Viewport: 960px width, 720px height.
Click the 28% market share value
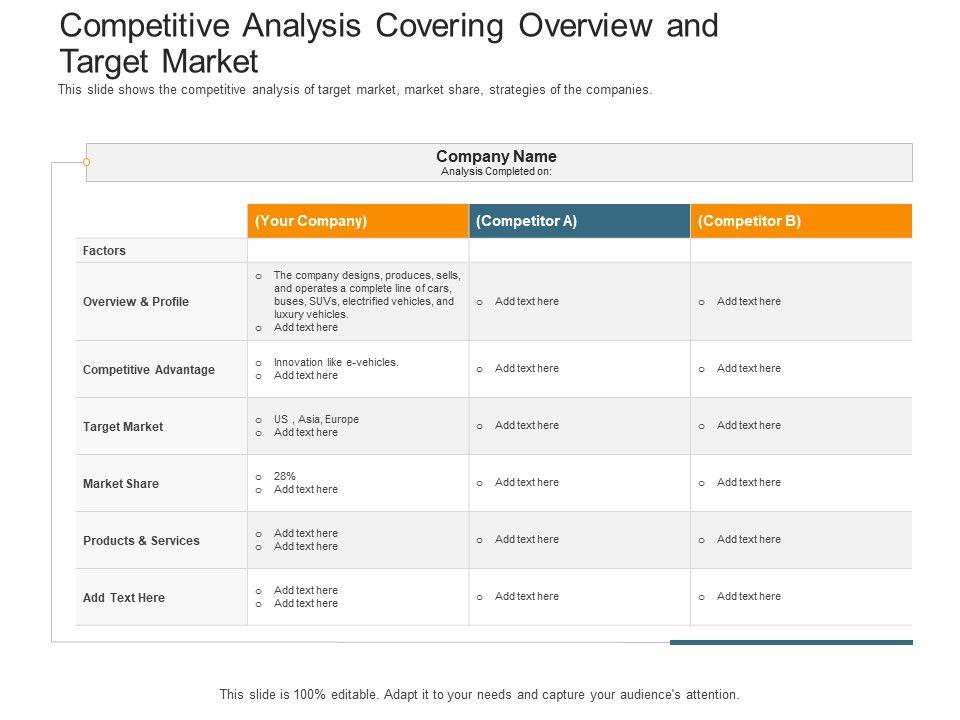(285, 477)
